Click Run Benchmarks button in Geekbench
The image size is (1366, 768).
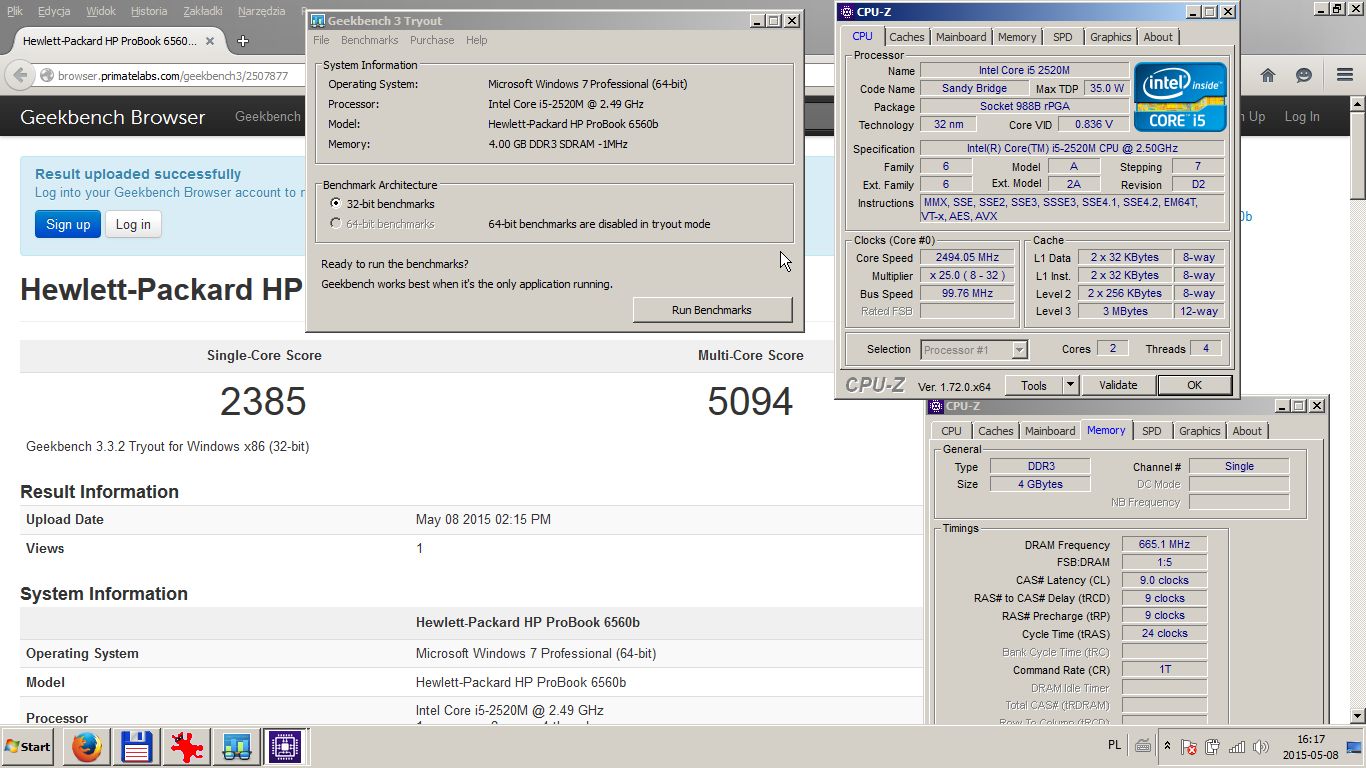tap(712, 310)
